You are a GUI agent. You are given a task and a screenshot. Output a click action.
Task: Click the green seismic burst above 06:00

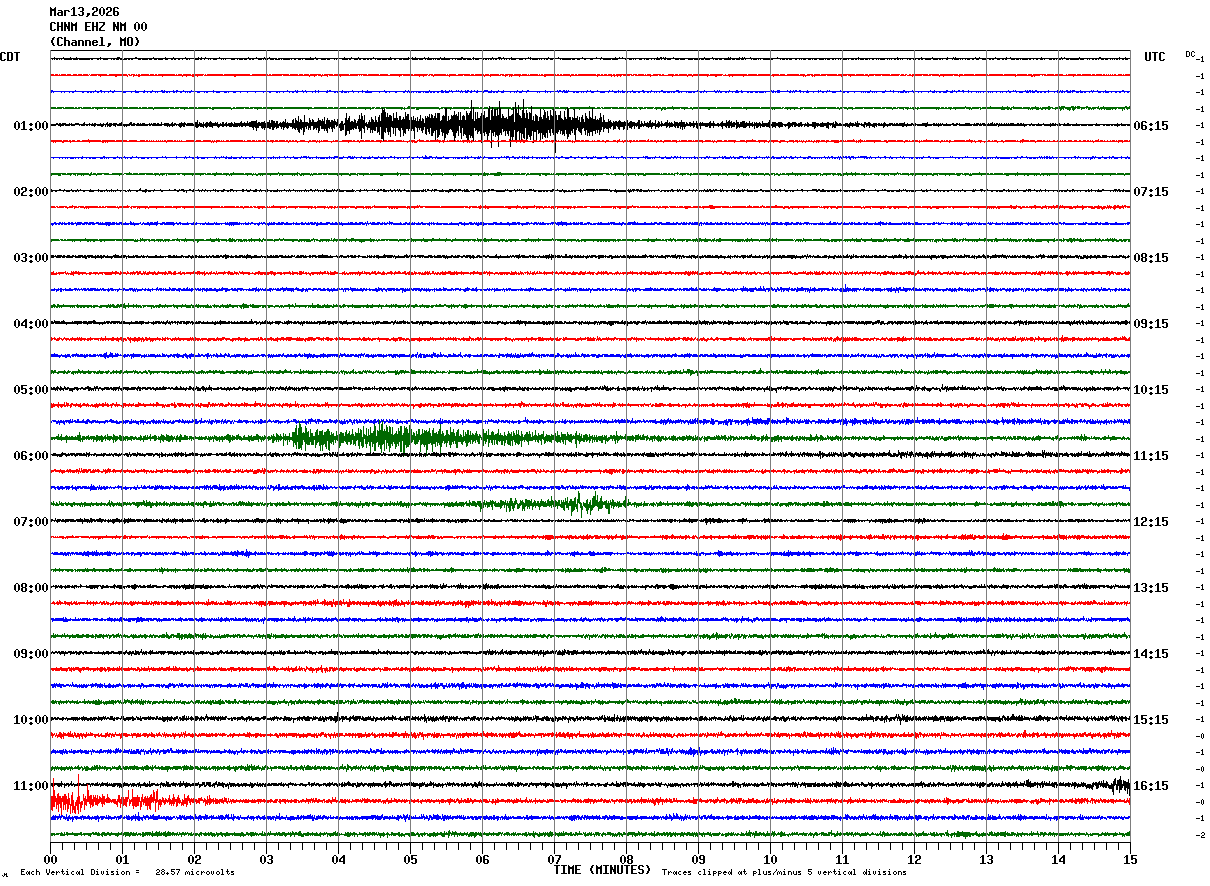[440, 438]
